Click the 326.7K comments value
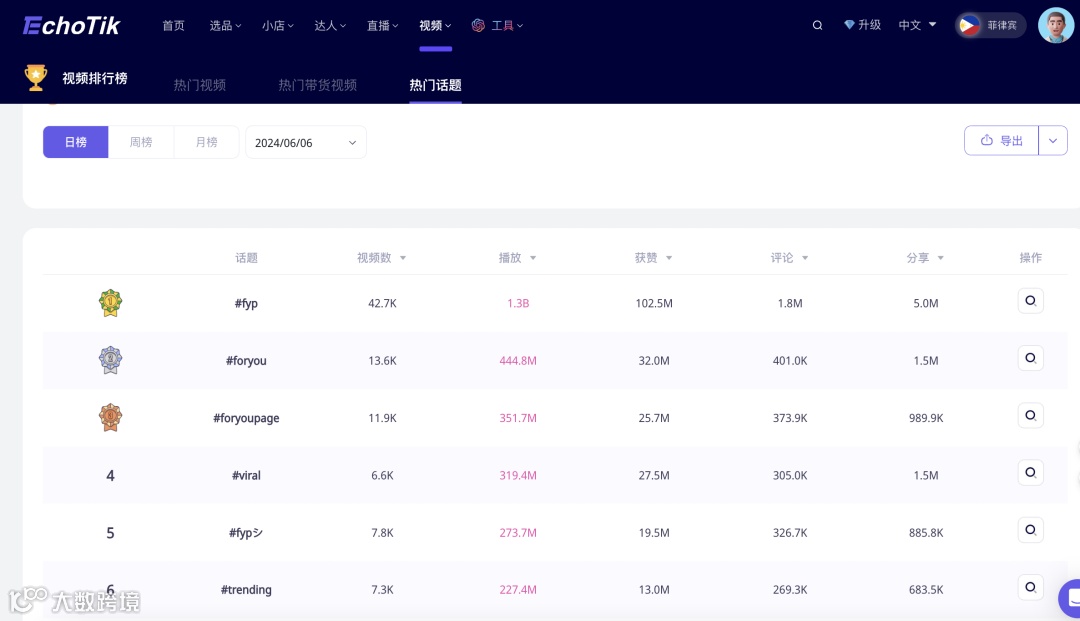Viewport: 1080px width, 621px height. point(790,532)
